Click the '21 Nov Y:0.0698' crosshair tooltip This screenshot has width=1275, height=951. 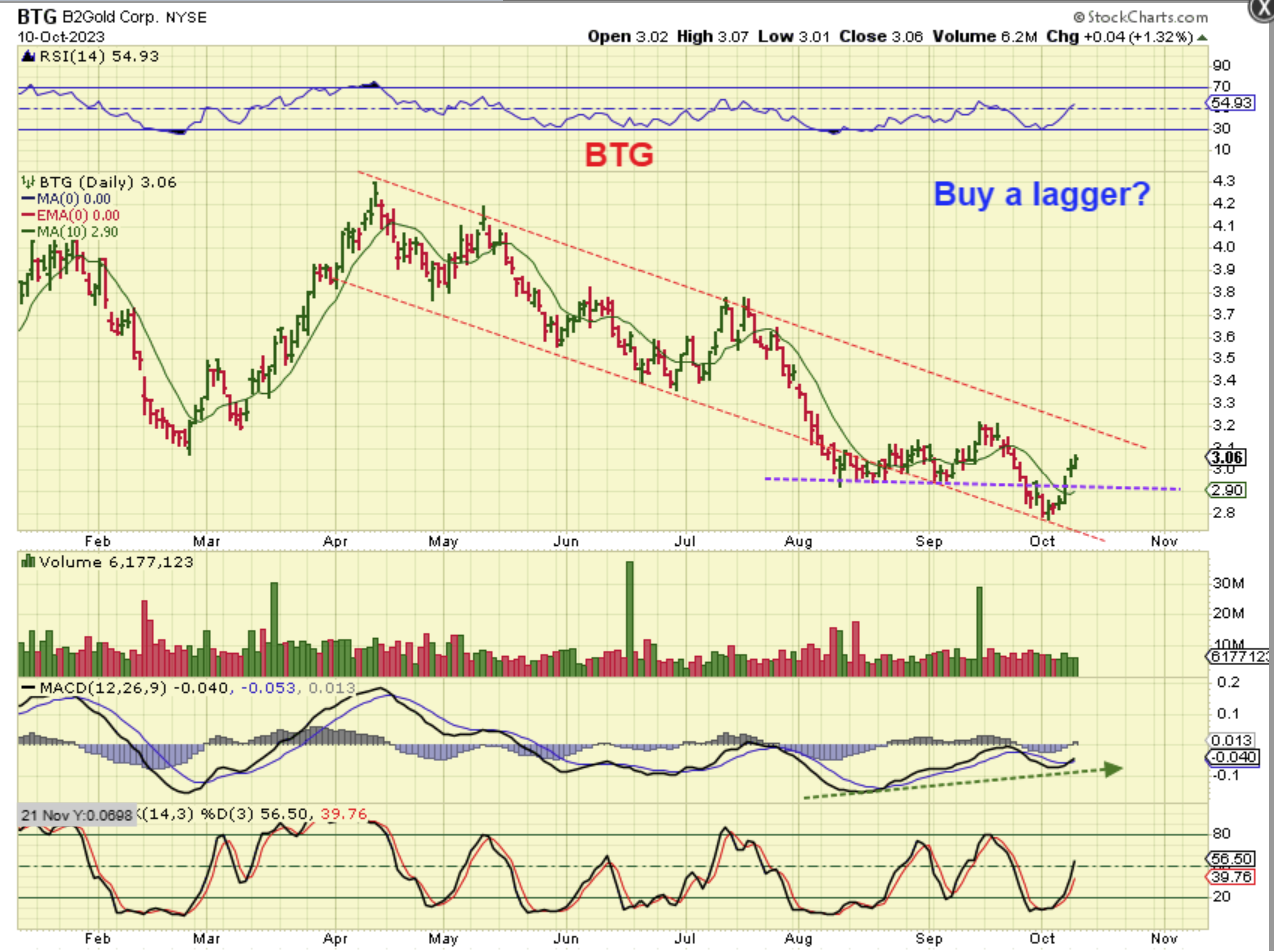coord(79,817)
